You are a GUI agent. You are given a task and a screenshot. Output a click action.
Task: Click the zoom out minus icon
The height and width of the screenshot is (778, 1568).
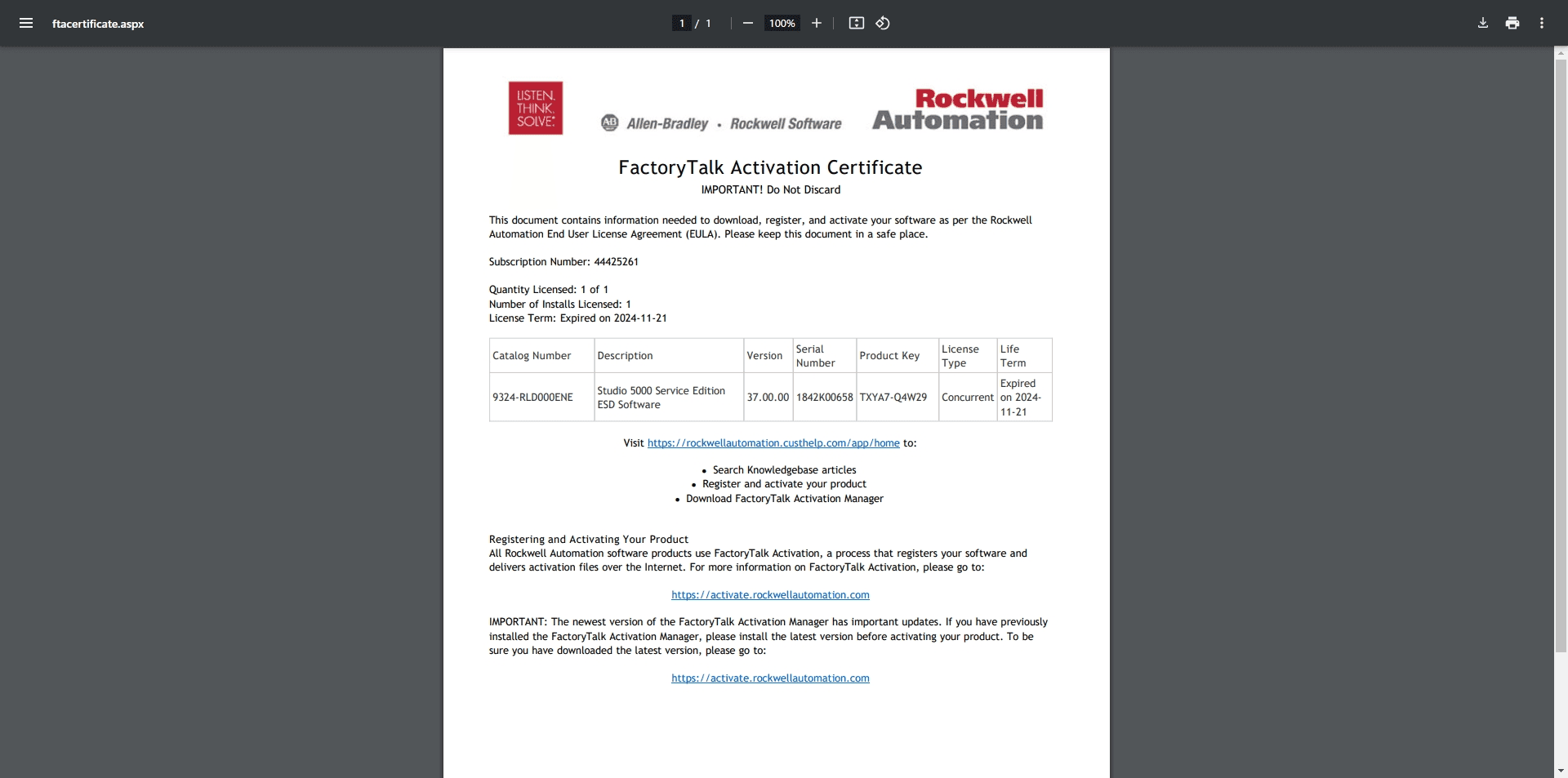point(747,23)
